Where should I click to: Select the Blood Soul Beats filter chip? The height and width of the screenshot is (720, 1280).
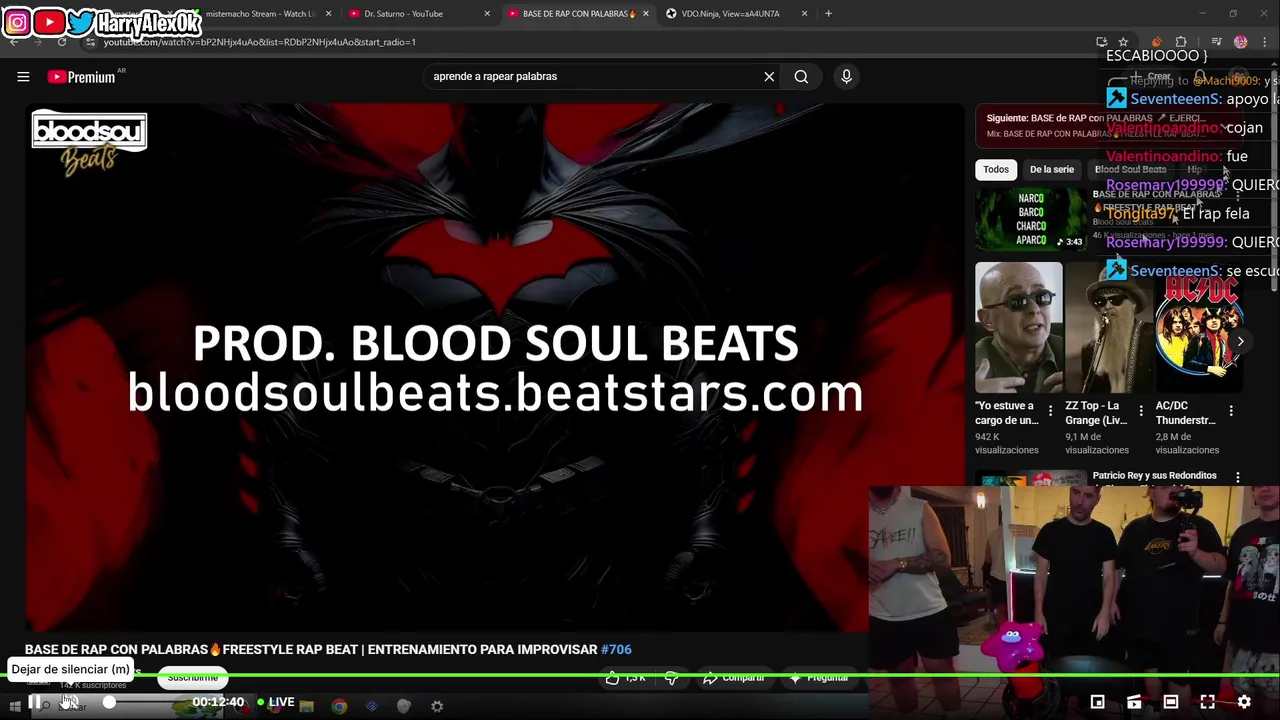click(x=1130, y=170)
